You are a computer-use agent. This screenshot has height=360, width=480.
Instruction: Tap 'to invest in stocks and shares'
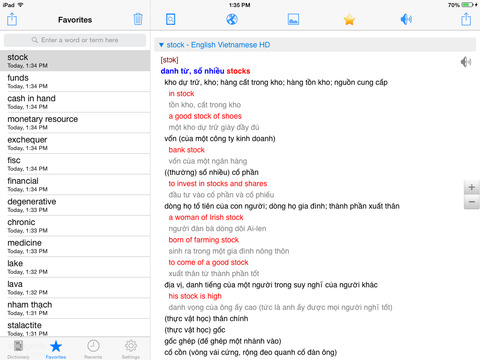coord(218,184)
